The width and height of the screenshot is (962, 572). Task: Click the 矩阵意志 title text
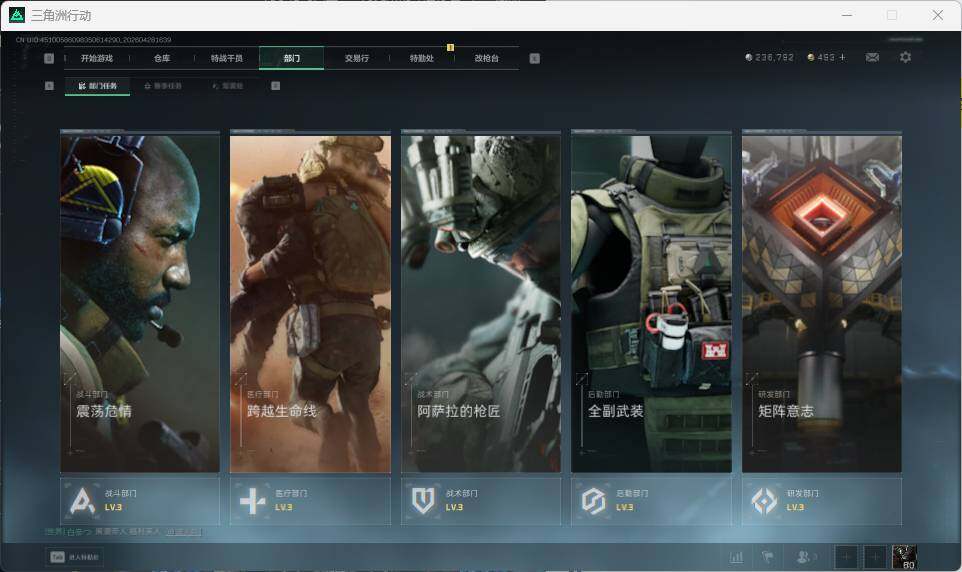point(786,411)
